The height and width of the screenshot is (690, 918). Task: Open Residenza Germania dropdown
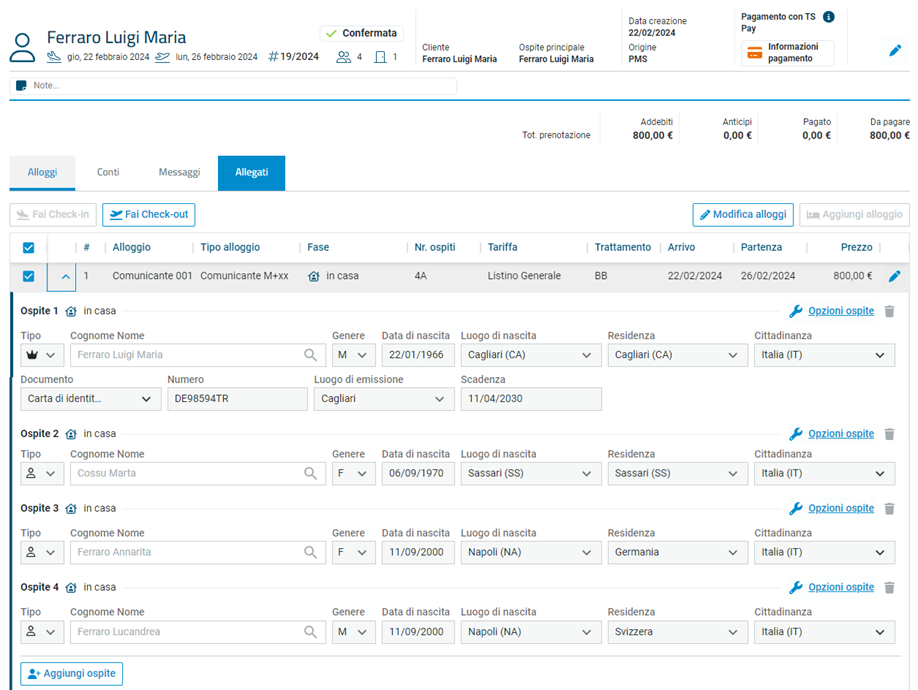(677, 552)
